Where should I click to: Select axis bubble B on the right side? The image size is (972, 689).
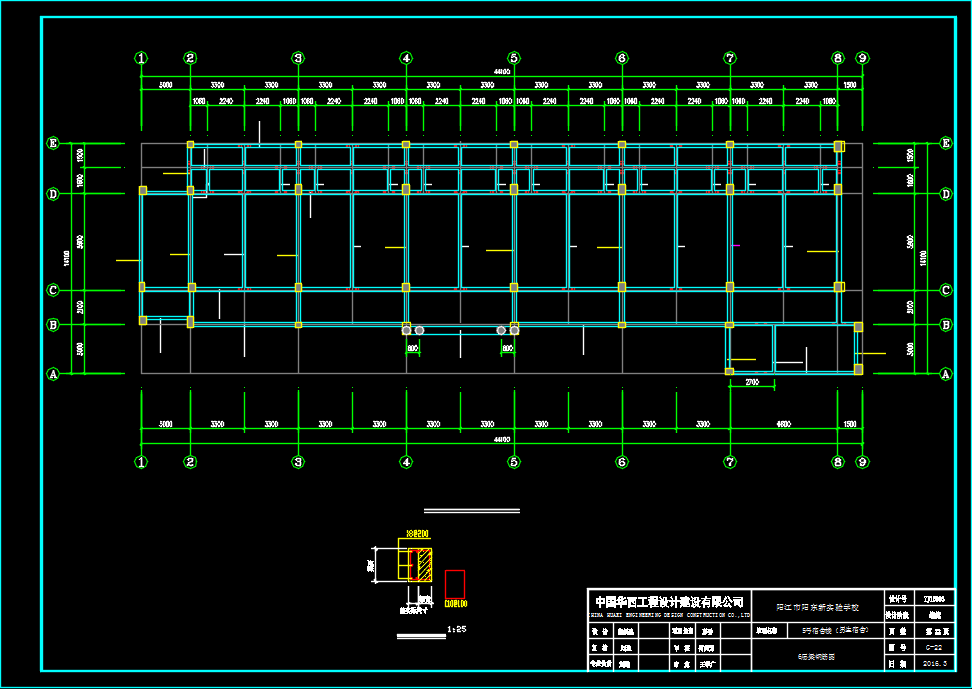pos(946,325)
